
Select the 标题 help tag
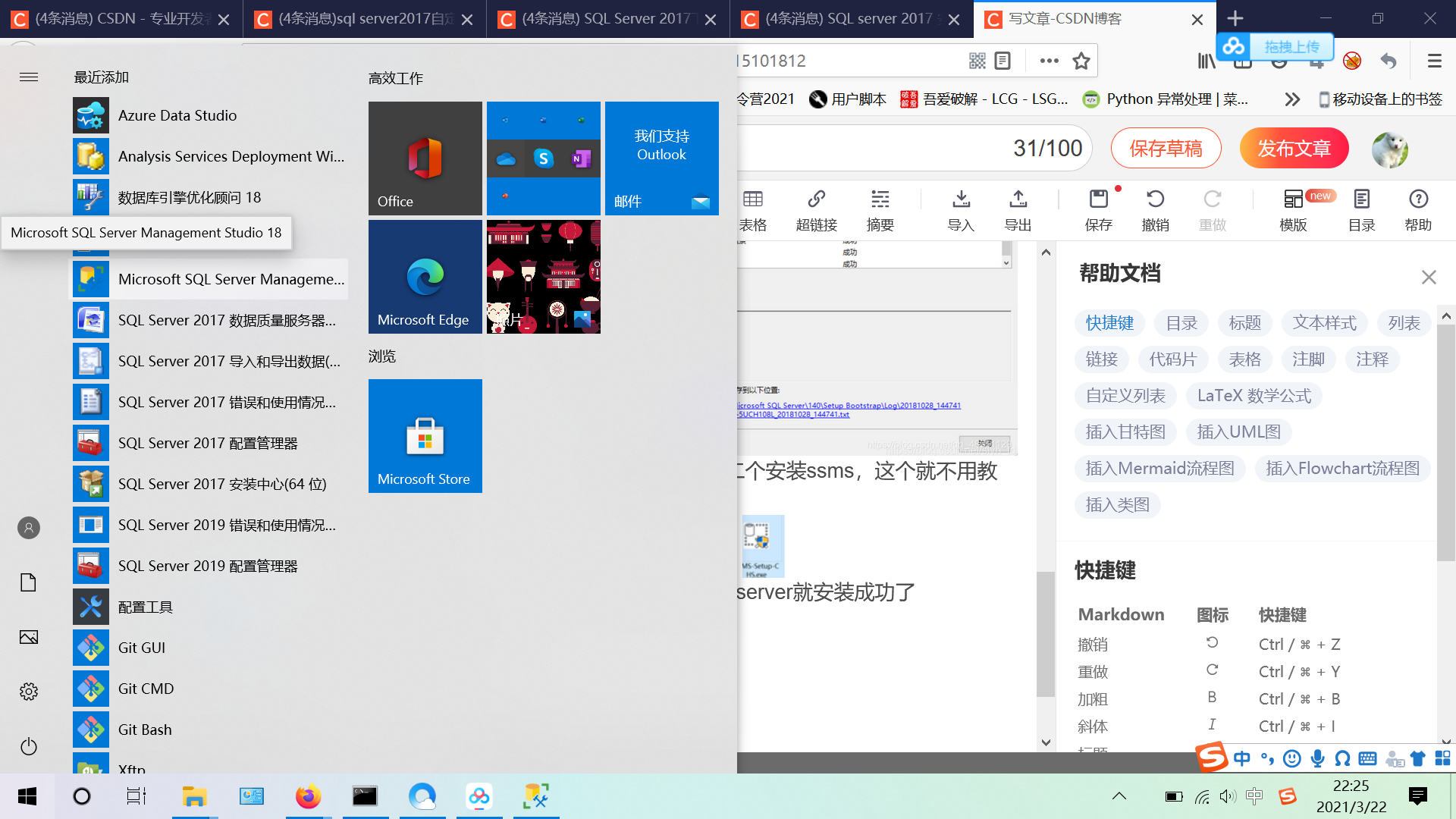point(1245,323)
